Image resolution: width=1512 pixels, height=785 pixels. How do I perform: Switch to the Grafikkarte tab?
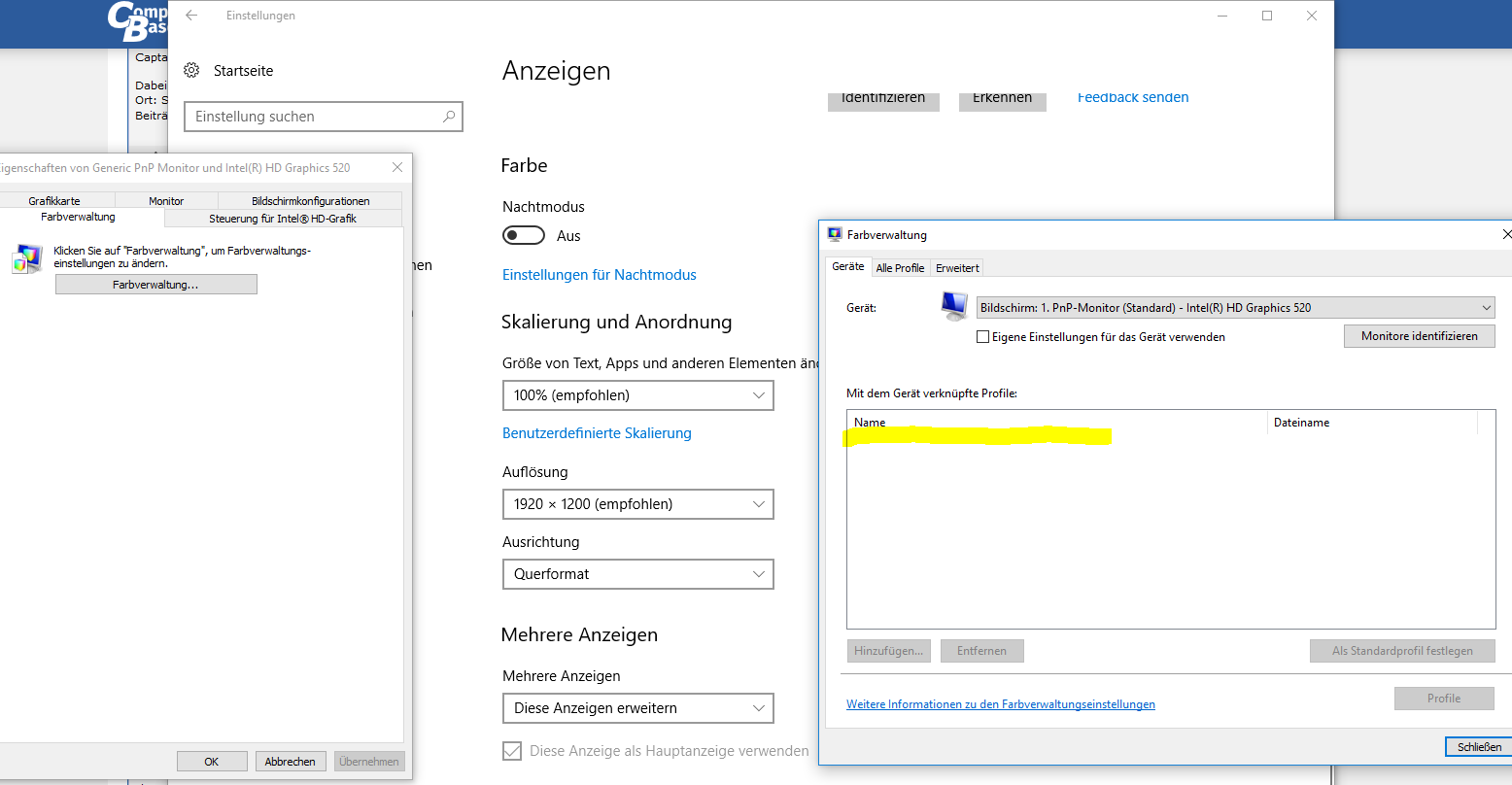pyautogui.click(x=54, y=201)
